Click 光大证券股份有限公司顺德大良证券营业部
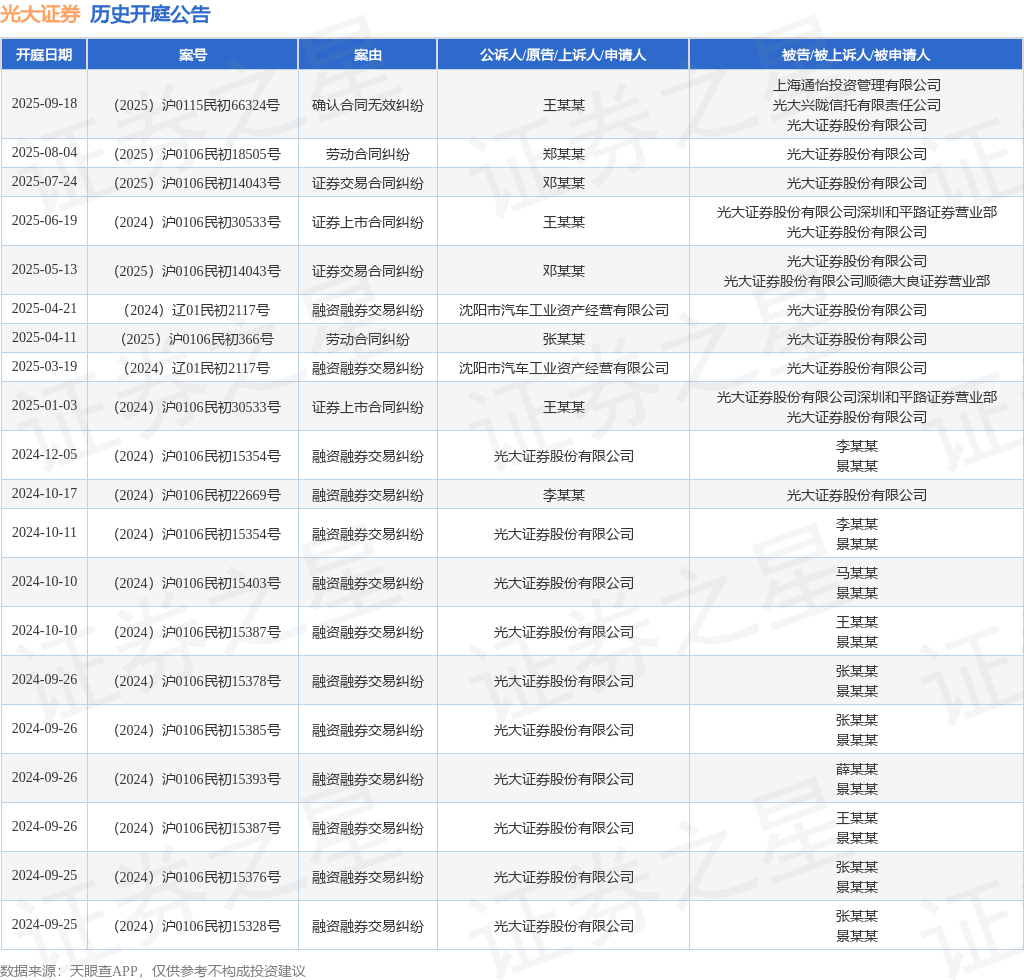 857,281
